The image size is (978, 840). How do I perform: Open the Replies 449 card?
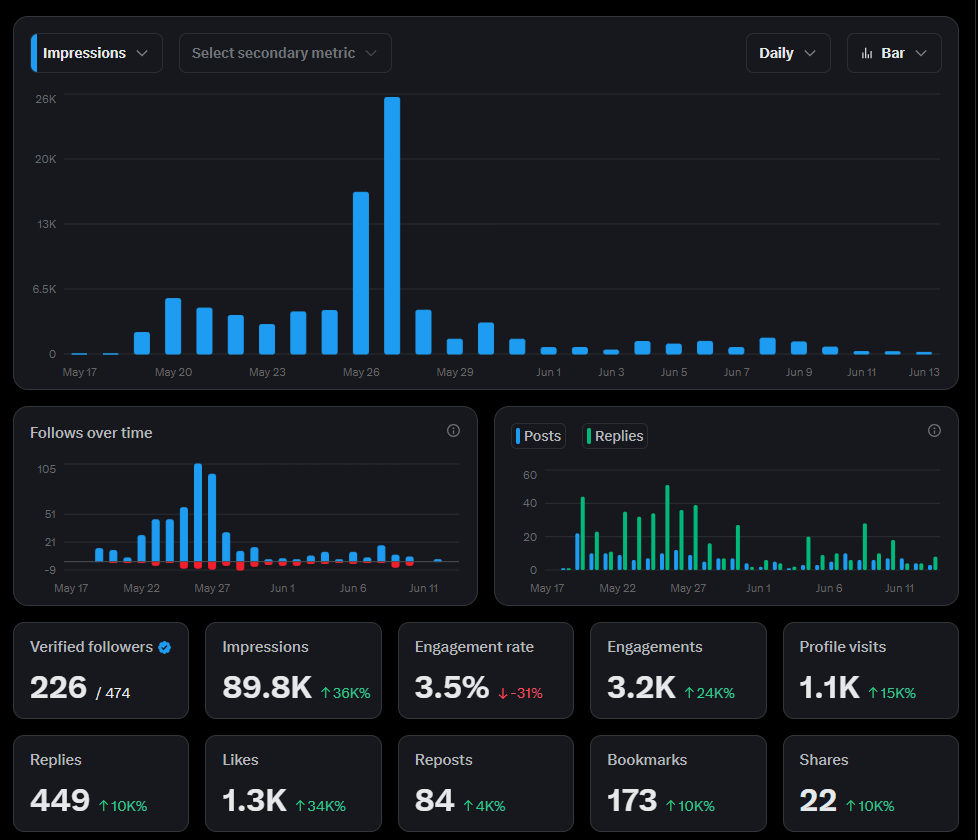click(x=101, y=783)
